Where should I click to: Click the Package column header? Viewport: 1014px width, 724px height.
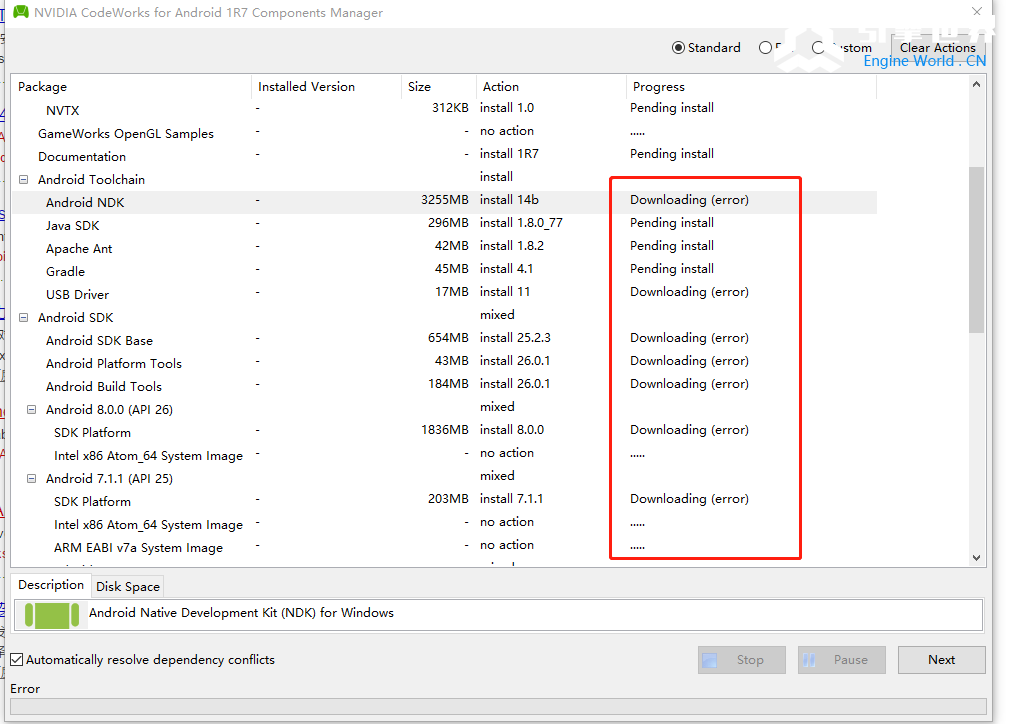(x=131, y=87)
